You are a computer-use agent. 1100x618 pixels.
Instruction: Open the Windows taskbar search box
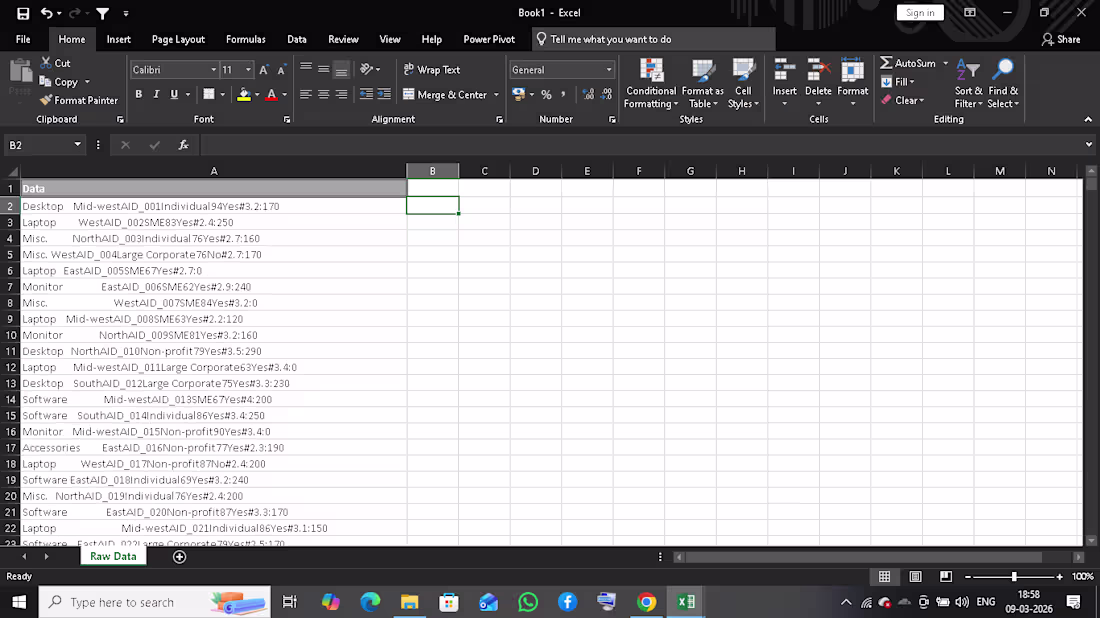[x=154, y=602]
